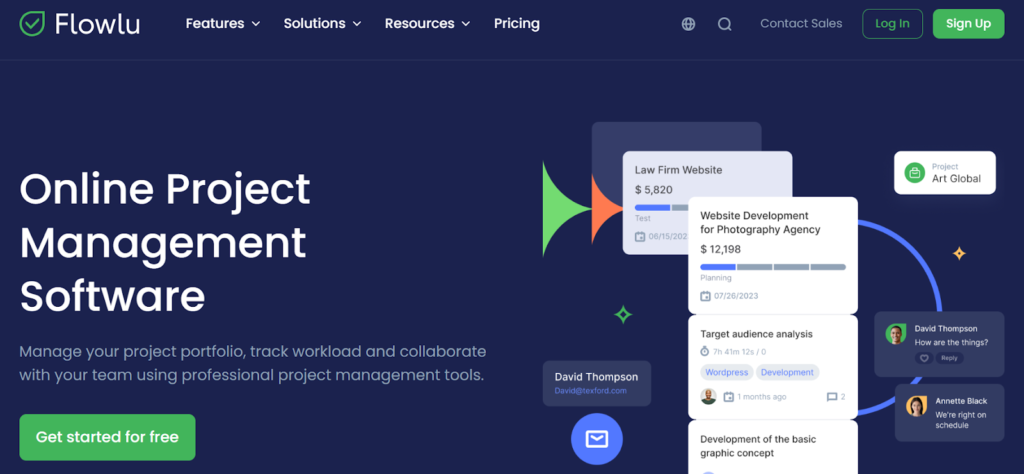Viewport: 1024px width, 474px height.
Task: Open the language globe selector
Action: point(688,24)
